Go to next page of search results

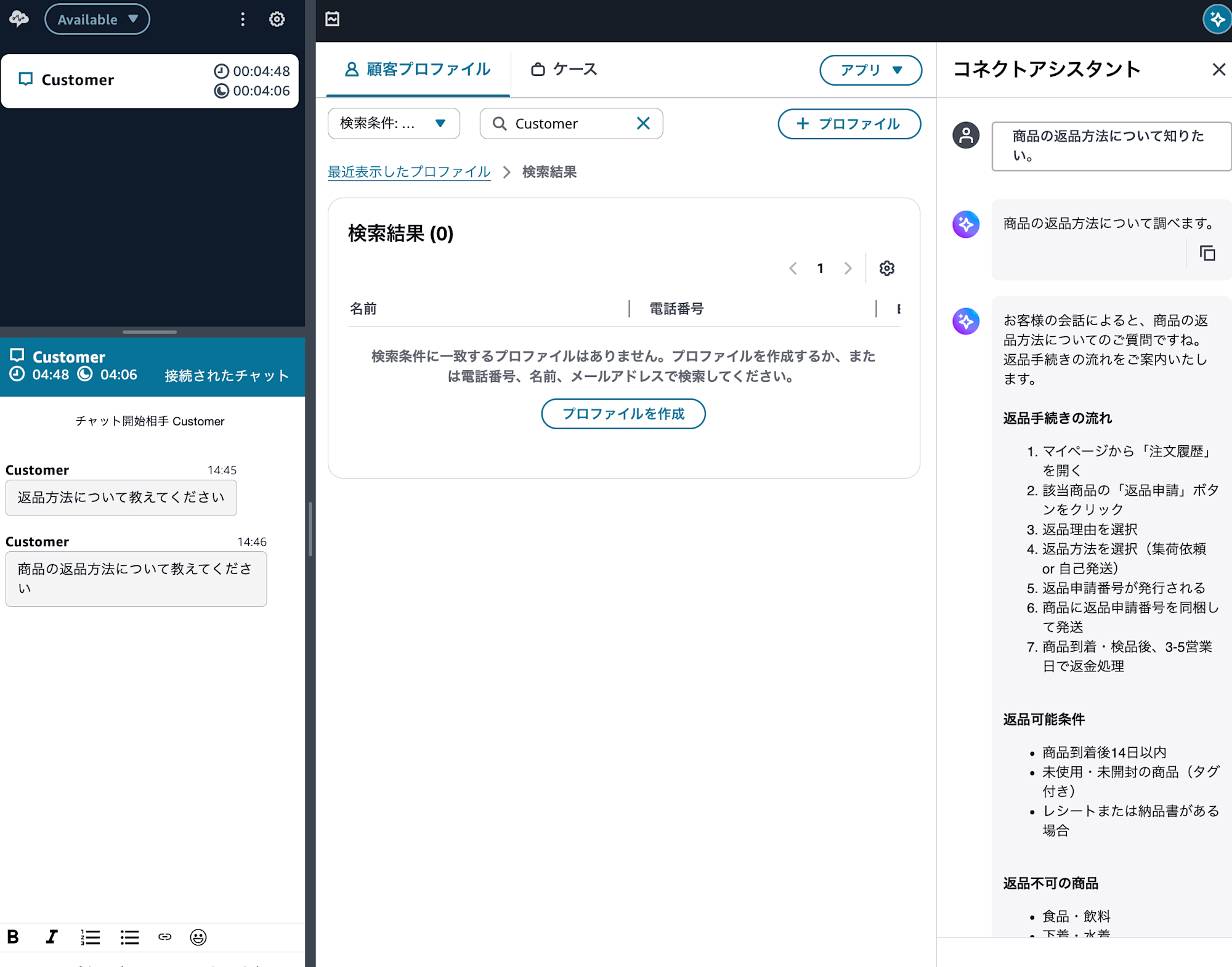click(x=848, y=269)
